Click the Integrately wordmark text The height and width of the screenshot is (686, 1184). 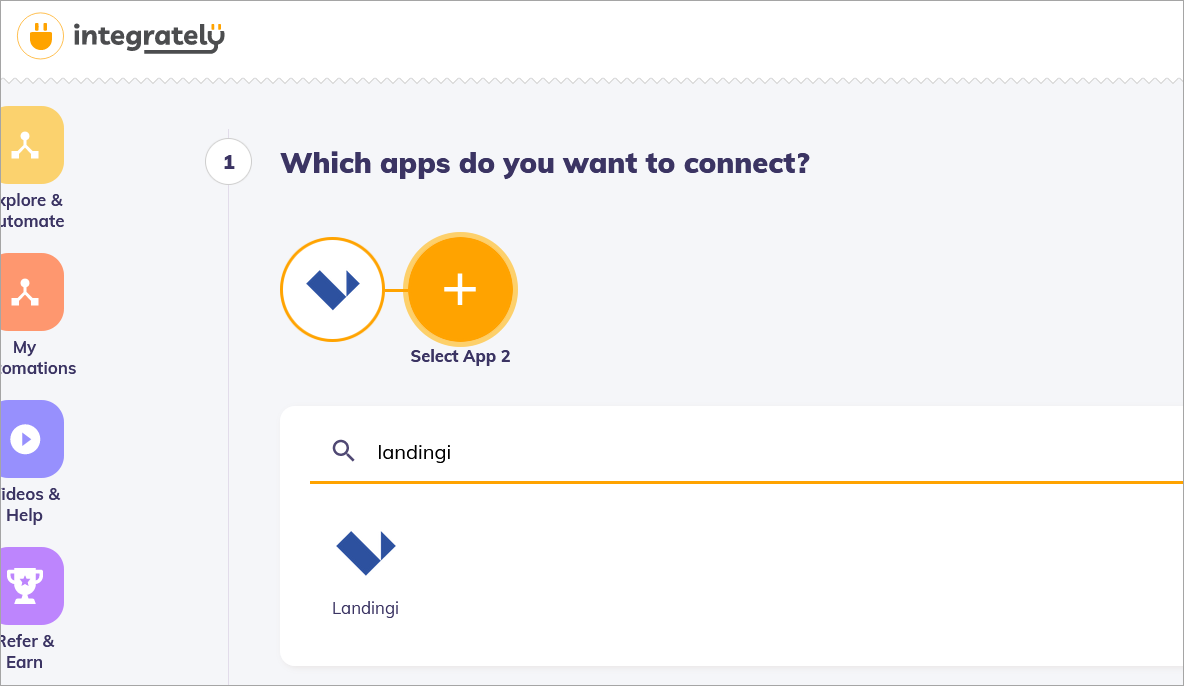tap(149, 38)
